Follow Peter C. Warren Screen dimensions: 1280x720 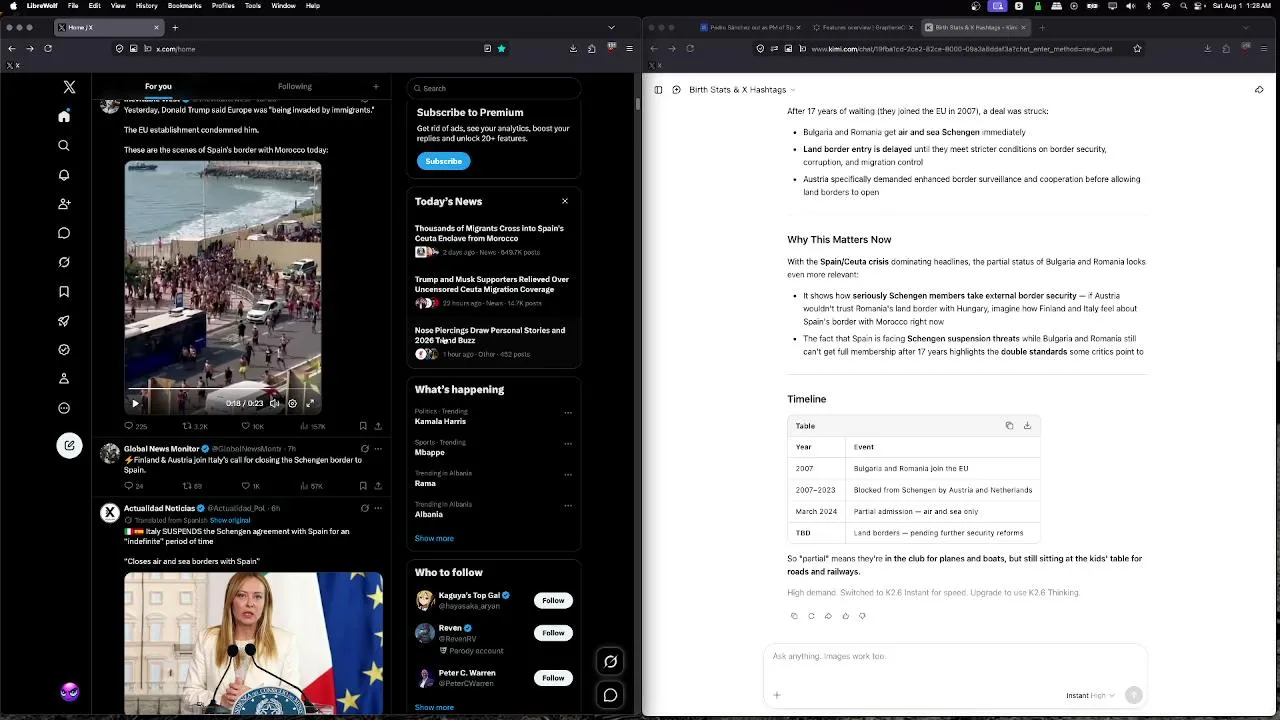coord(553,678)
